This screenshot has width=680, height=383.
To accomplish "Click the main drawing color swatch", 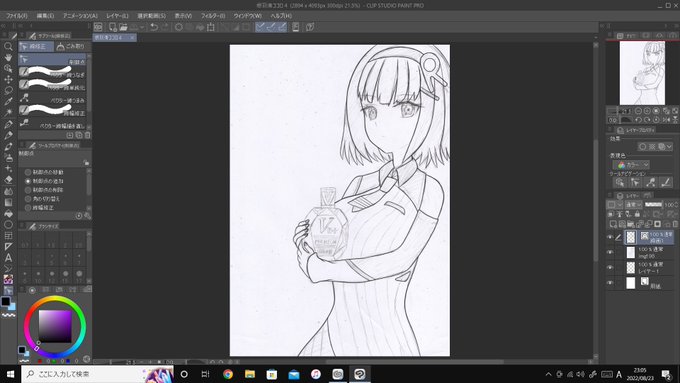I will tap(5, 301).
